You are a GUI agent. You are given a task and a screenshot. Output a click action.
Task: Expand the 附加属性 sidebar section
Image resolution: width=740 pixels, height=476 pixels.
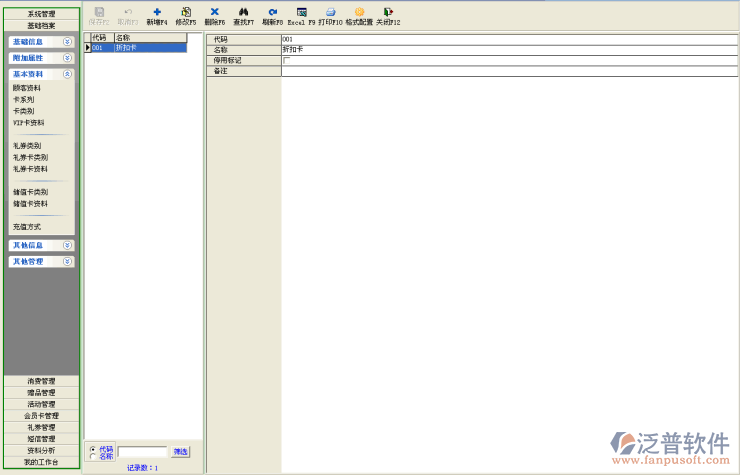point(67,58)
